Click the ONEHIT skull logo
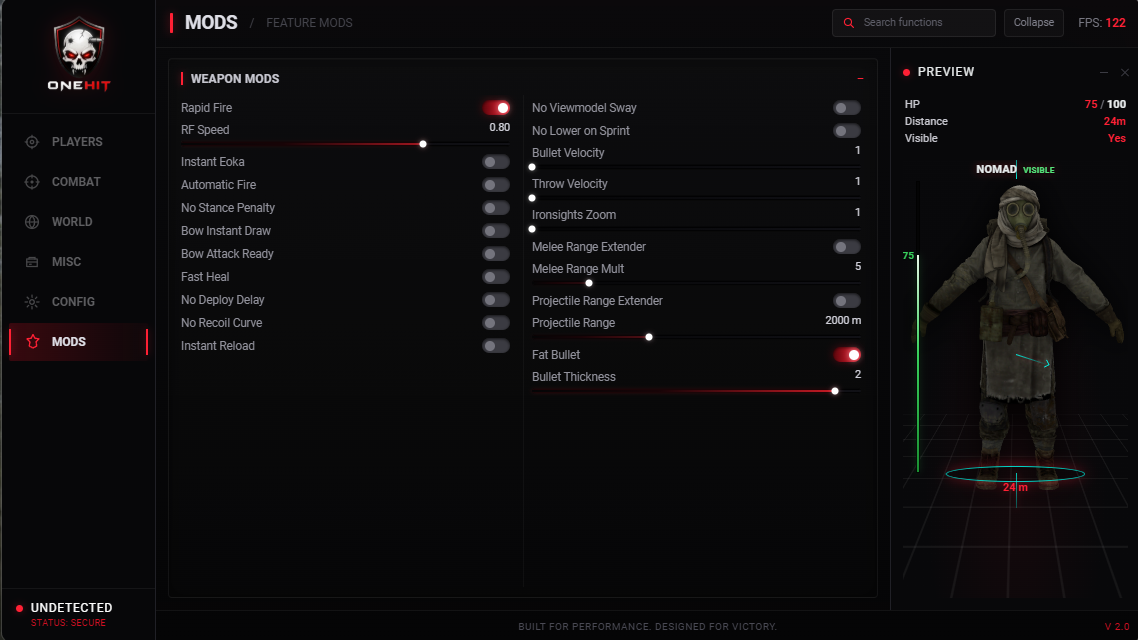Screen dimensions: 1138x640 [x=79, y=54]
